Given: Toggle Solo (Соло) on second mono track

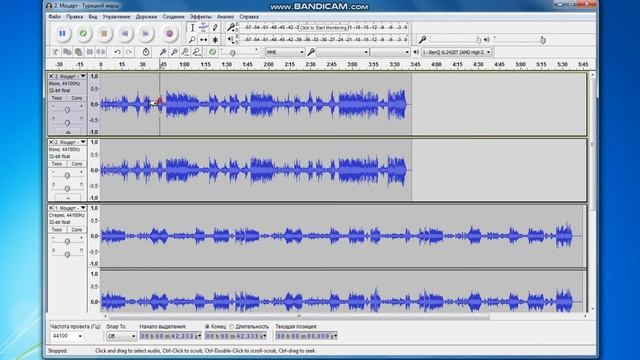Looking at the screenshot, I should pyautogui.click(x=77, y=164).
